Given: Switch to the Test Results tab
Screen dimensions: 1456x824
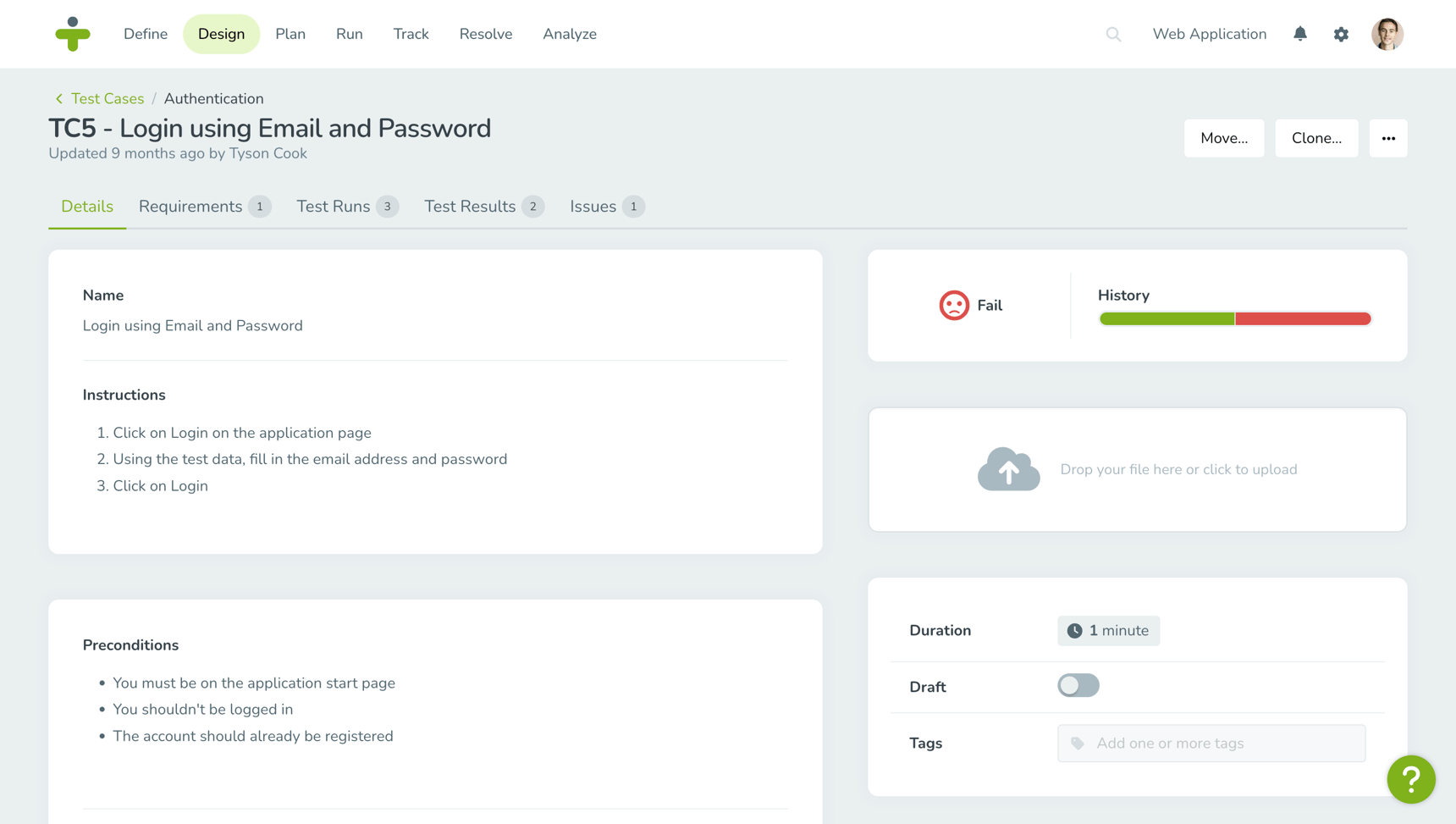Looking at the screenshot, I should pos(470,206).
